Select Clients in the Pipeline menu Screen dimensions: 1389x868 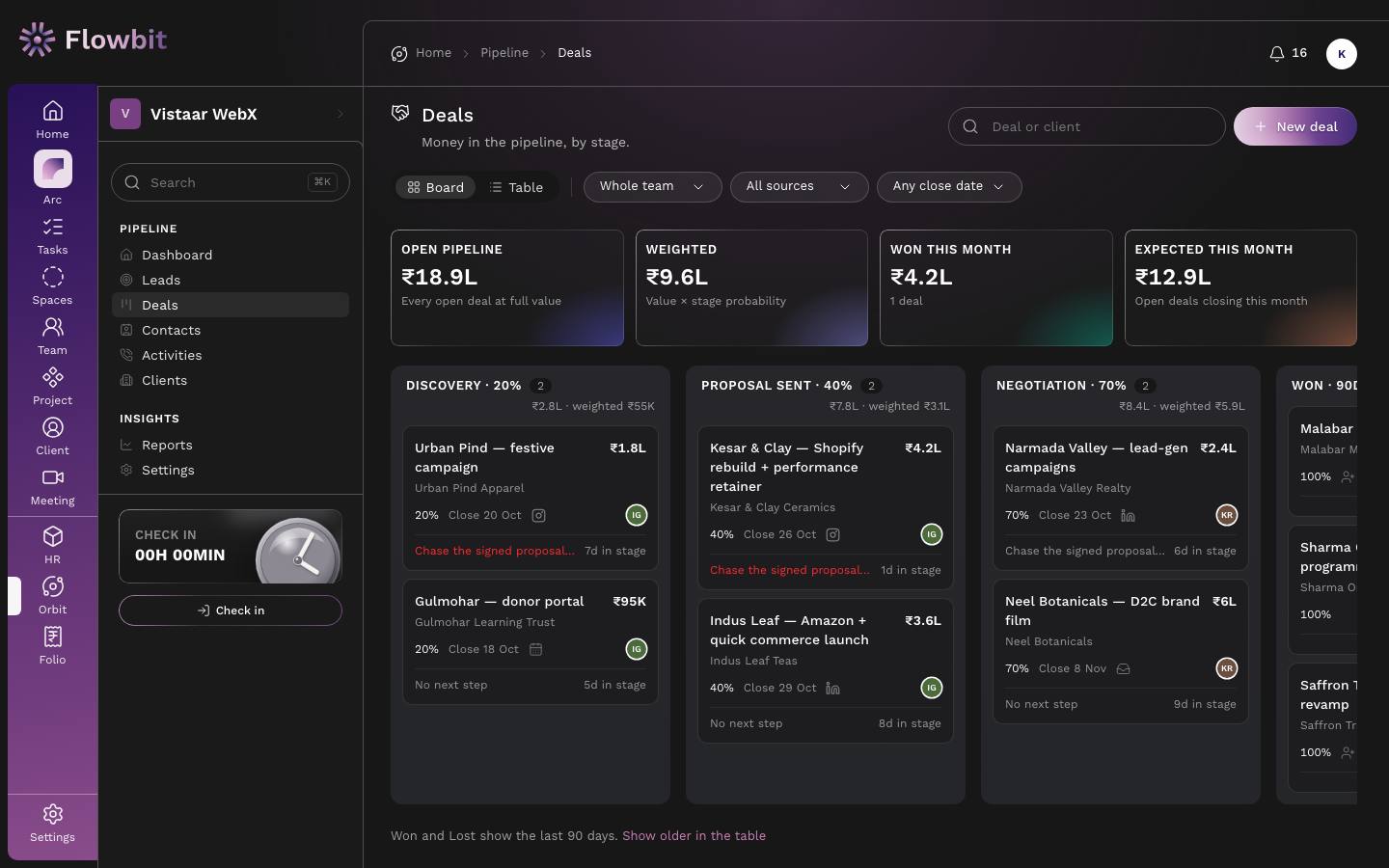(231, 380)
